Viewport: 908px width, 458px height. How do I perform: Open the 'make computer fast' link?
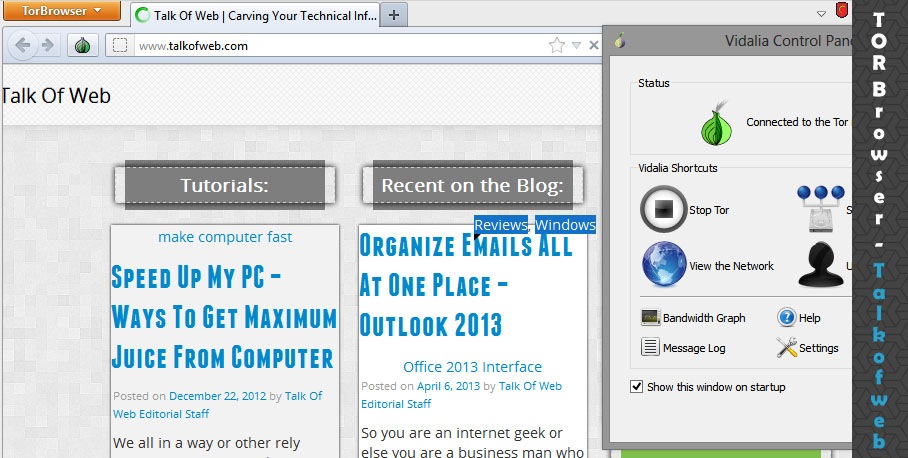point(225,237)
